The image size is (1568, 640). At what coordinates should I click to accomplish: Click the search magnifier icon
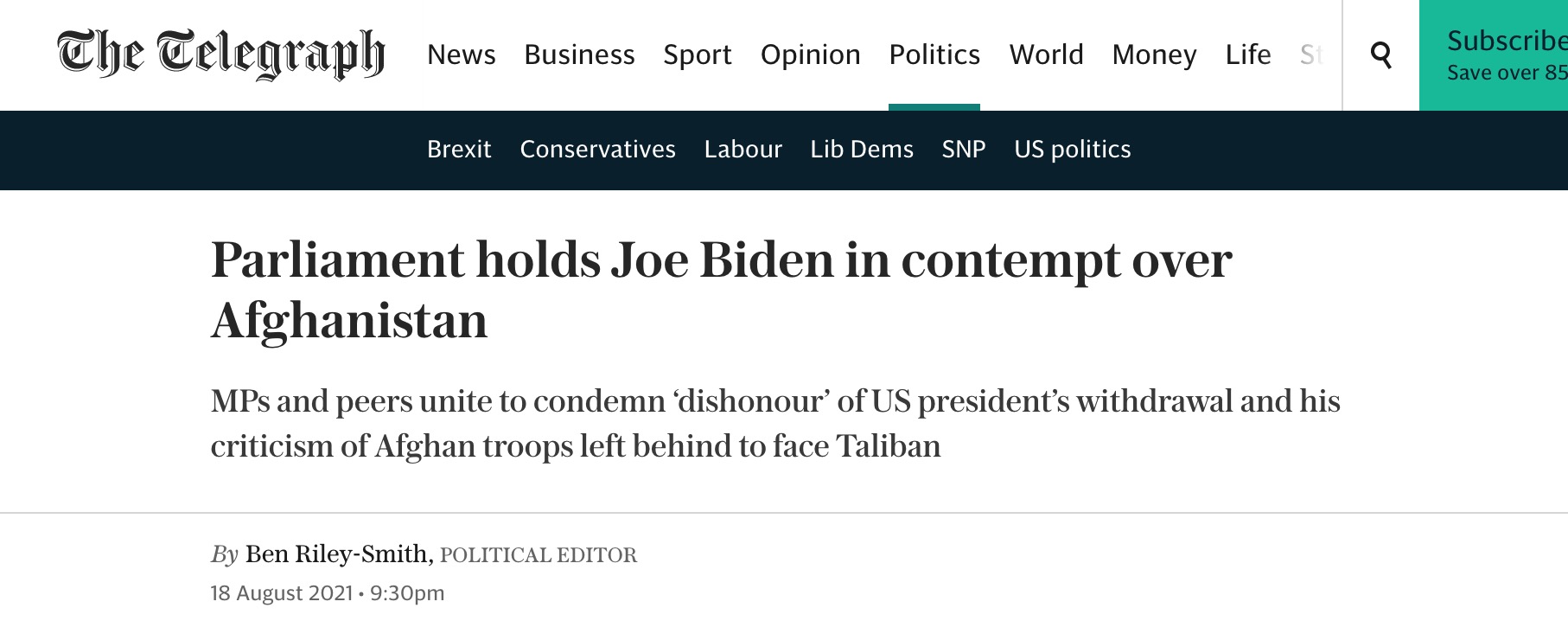(1381, 55)
